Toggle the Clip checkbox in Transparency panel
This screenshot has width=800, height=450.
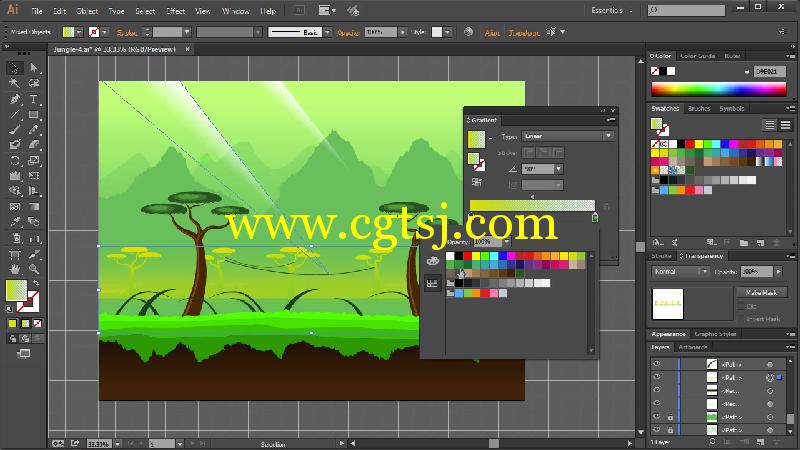[x=741, y=306]
